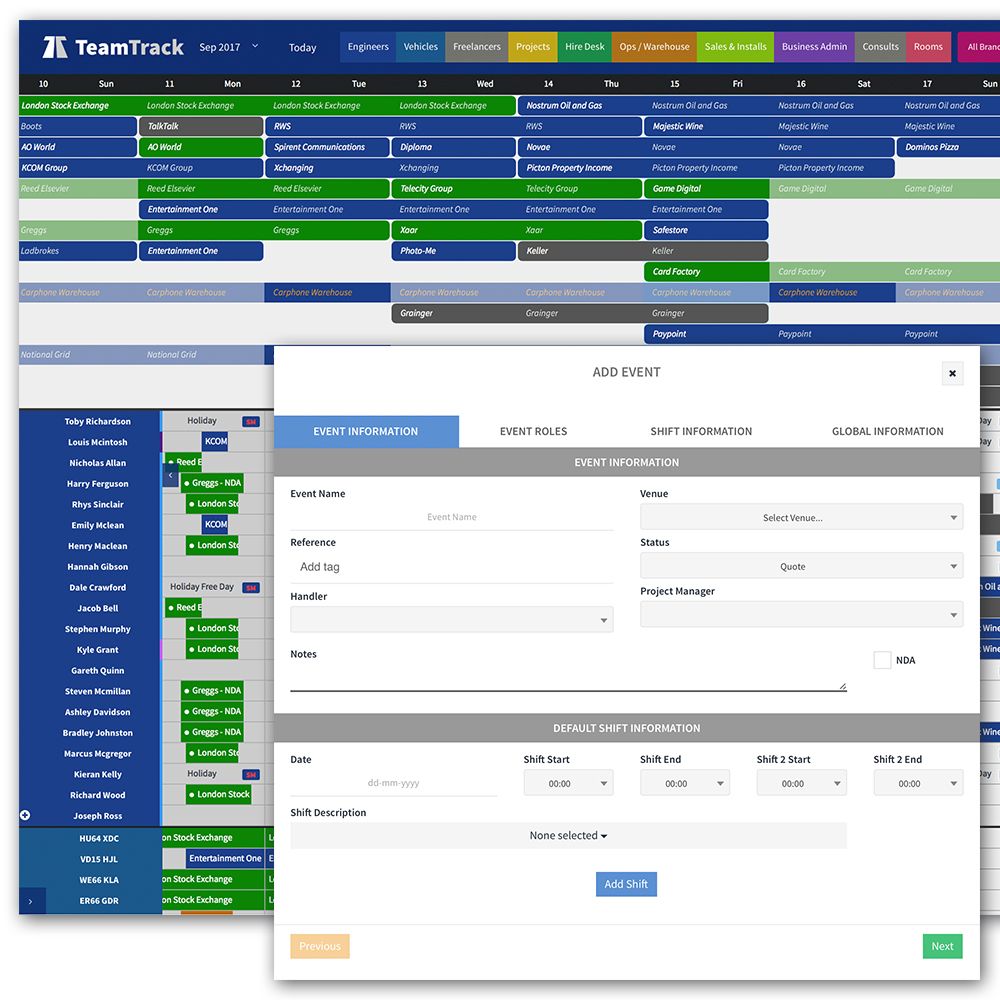Click SM badge in Toby Richardson's row
This screenshot has height=1000, width=1000.
(x=251, y=422)
